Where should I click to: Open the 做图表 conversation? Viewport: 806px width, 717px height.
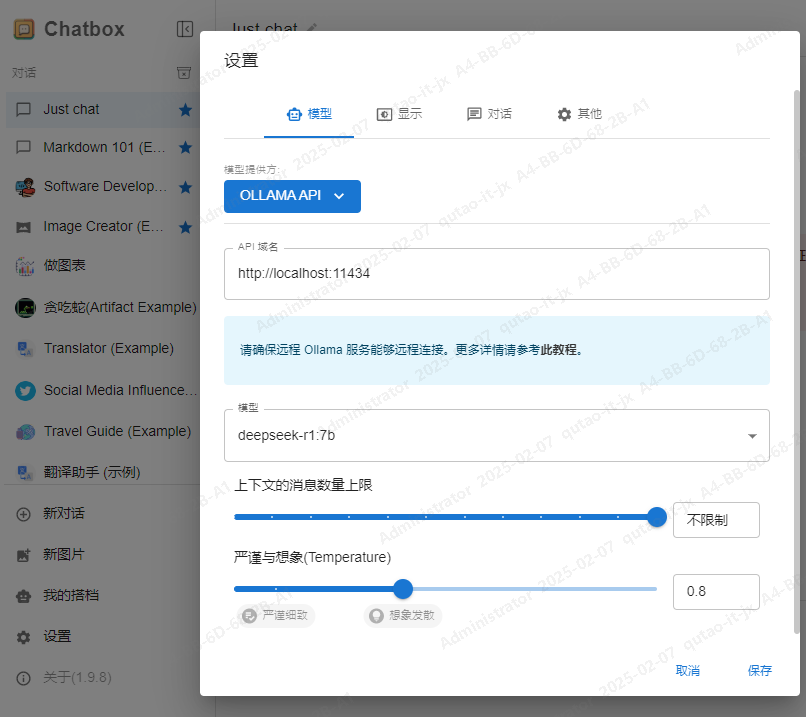[103, 266]
